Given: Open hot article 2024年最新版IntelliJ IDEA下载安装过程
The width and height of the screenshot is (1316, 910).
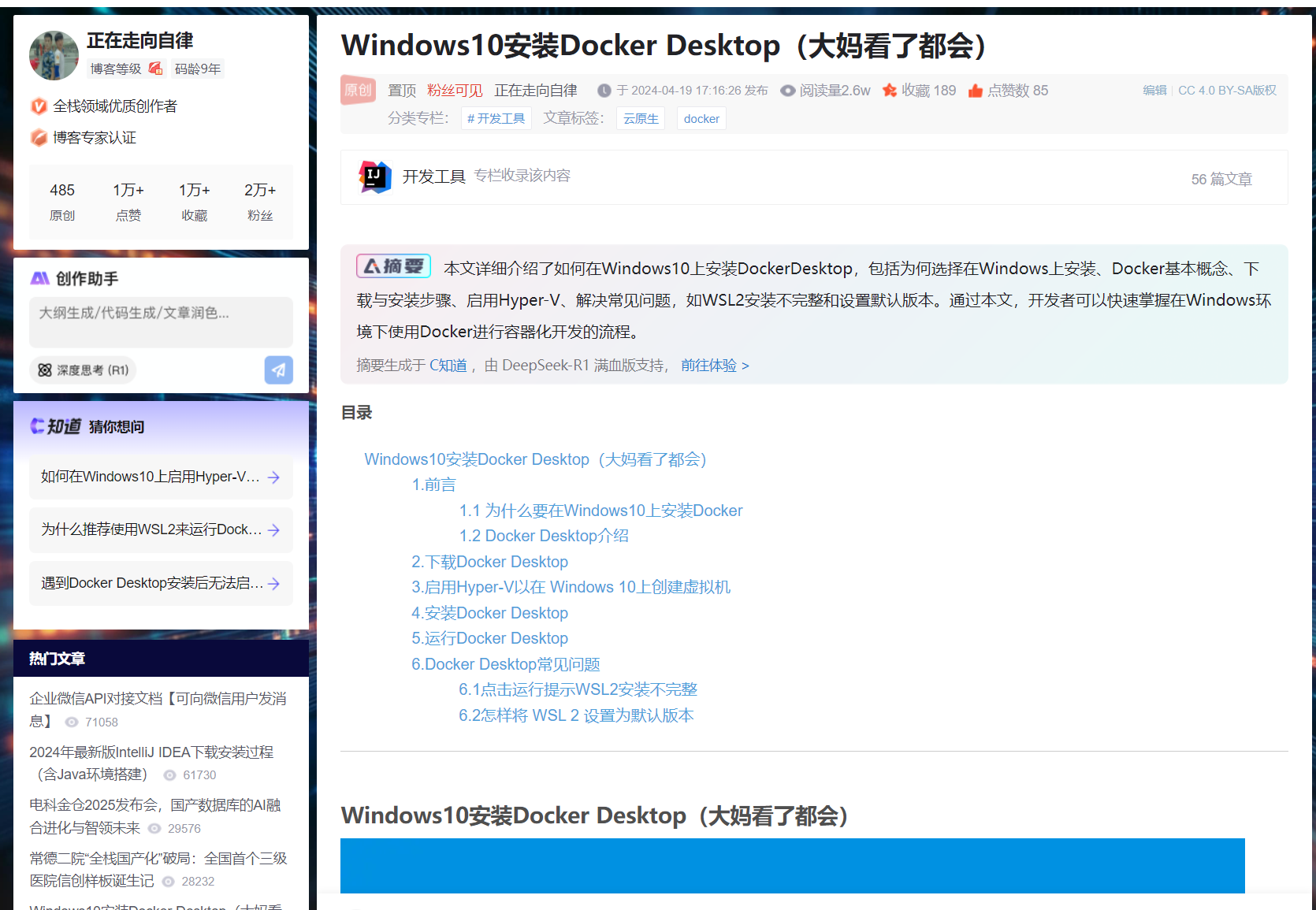Looking at the screenshot, I should (151, 763).
